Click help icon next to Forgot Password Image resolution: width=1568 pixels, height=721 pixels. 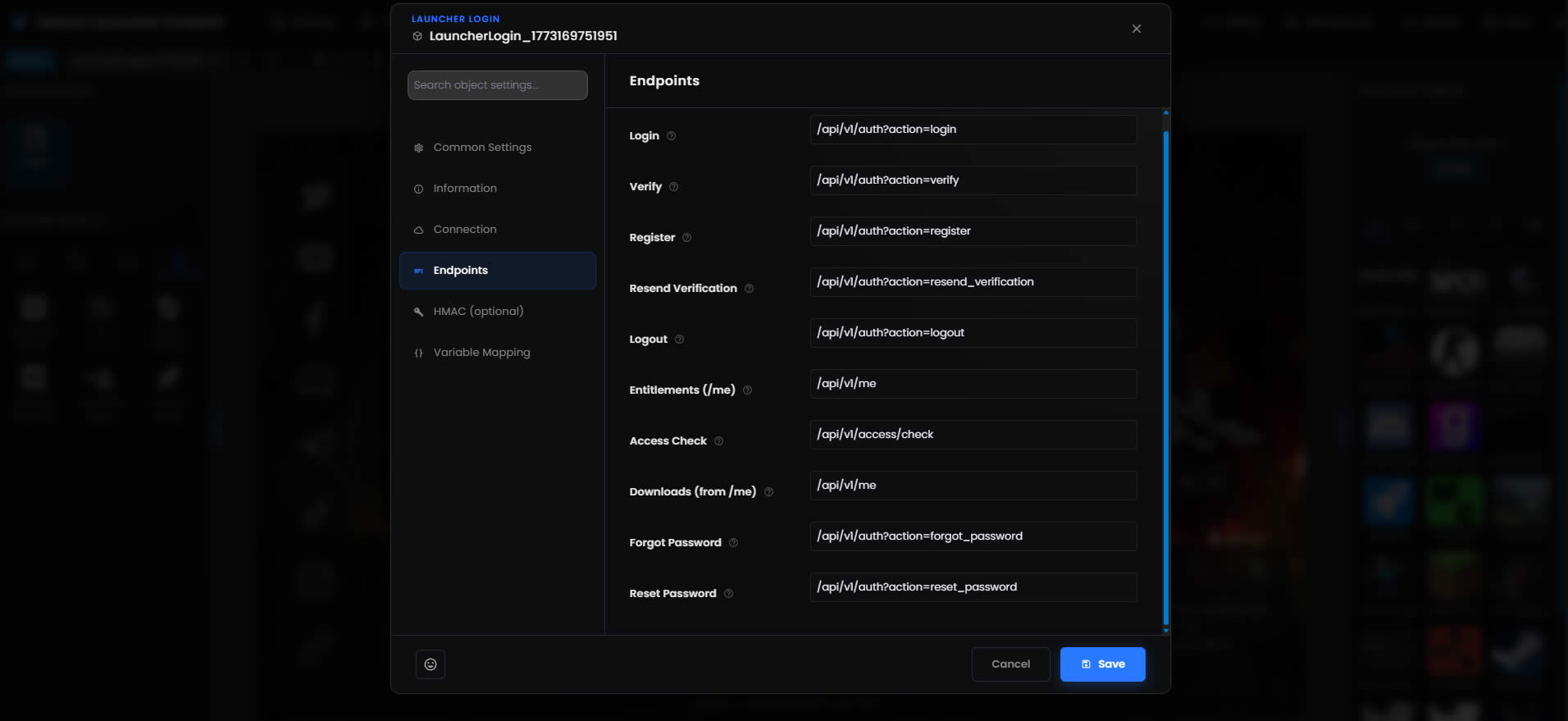pos(733,543)
